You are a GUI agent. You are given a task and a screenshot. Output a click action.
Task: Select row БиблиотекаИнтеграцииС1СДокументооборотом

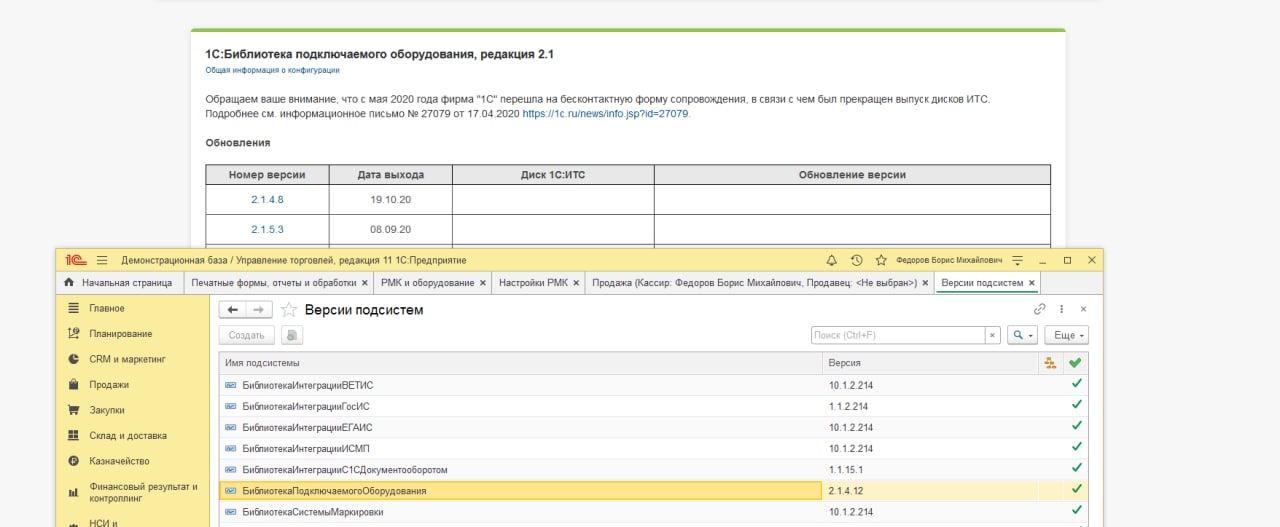[653, 469]
